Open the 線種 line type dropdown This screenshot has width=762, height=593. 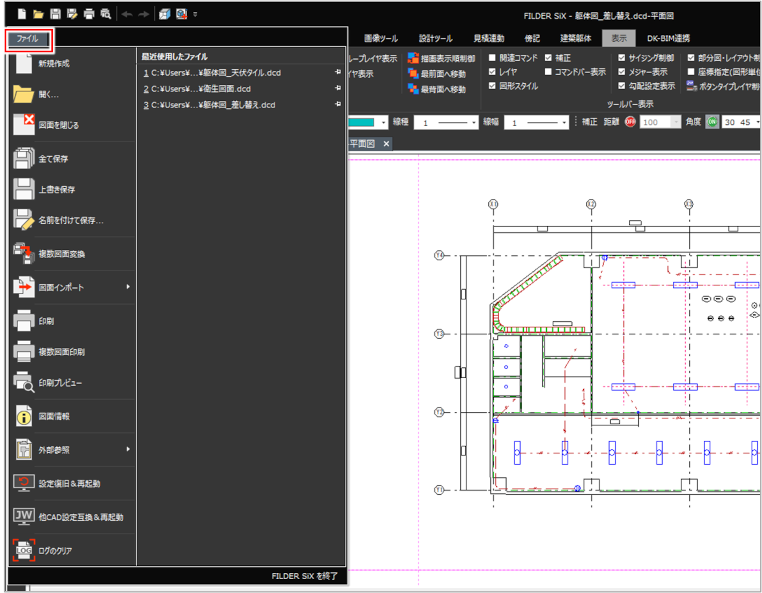[445, 122]
